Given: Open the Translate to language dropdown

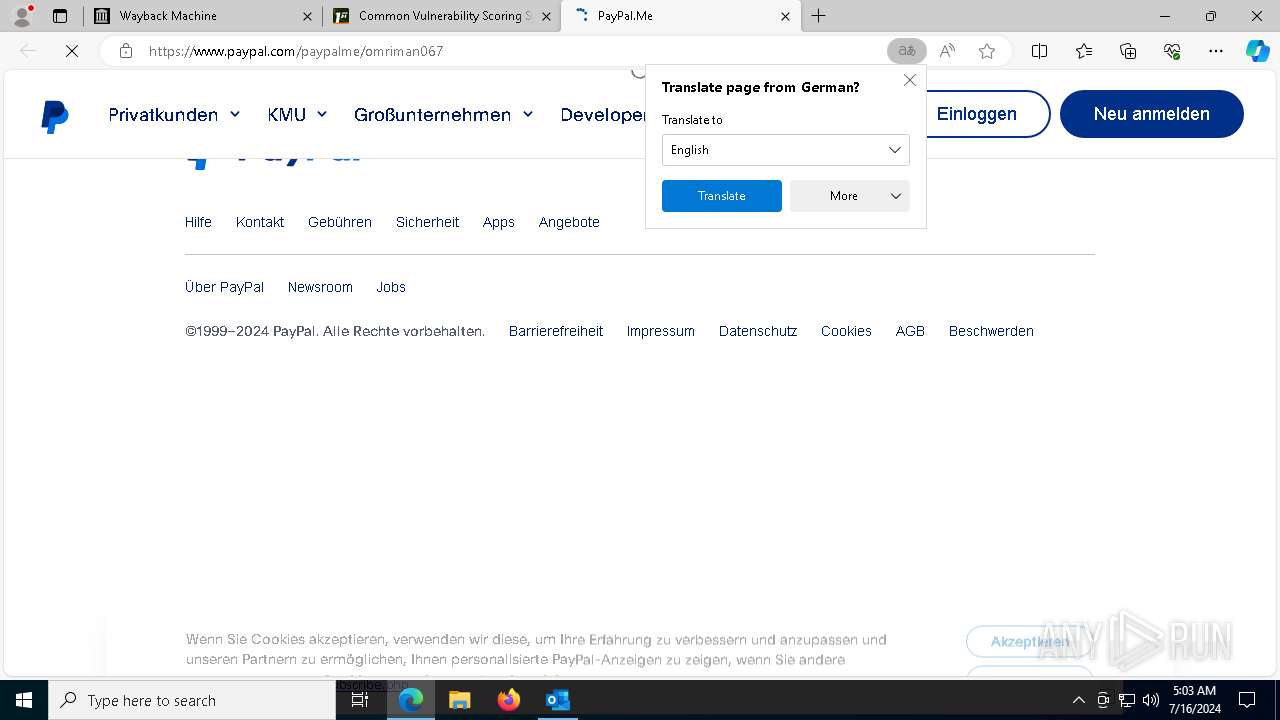Looking at the screenshot, I should click(x=786, y=150).
